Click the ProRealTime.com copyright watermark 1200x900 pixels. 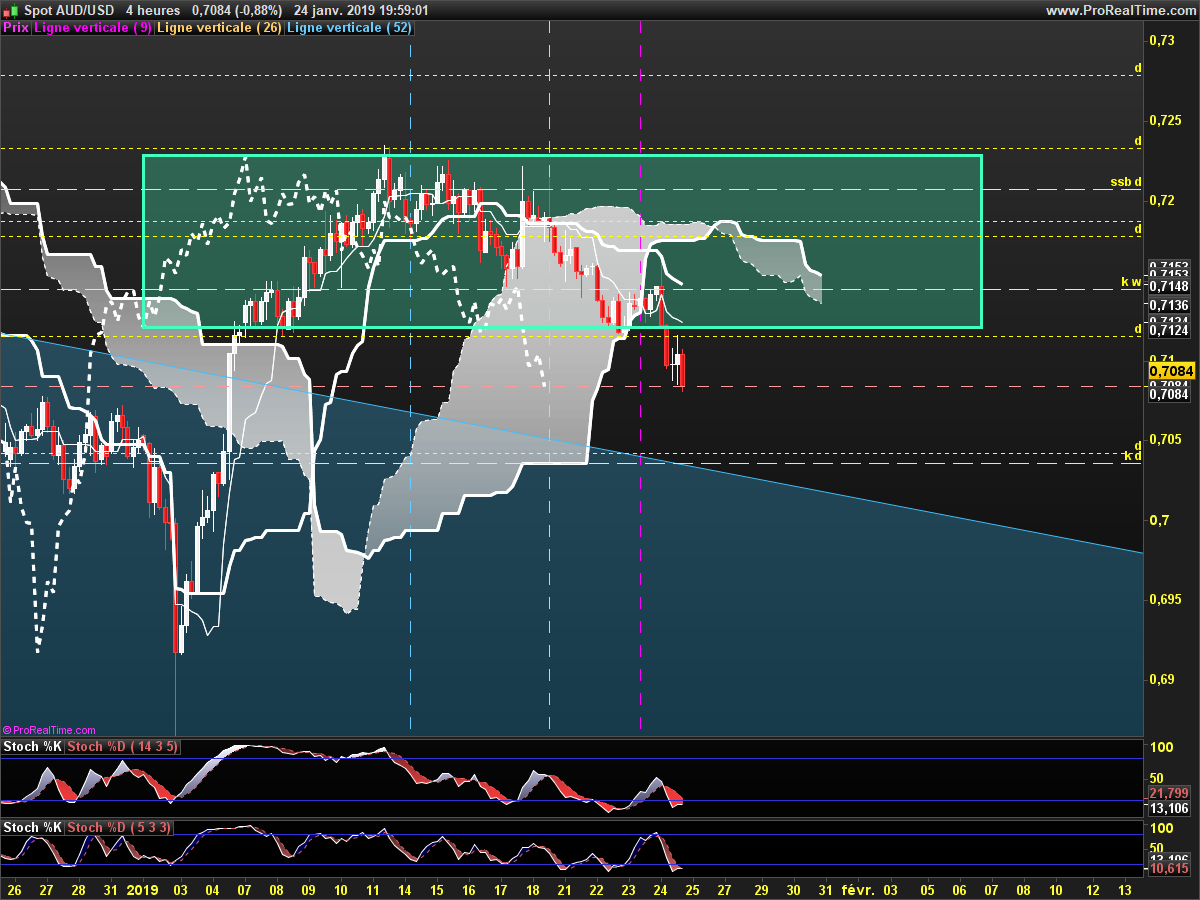tap(50, 731)
